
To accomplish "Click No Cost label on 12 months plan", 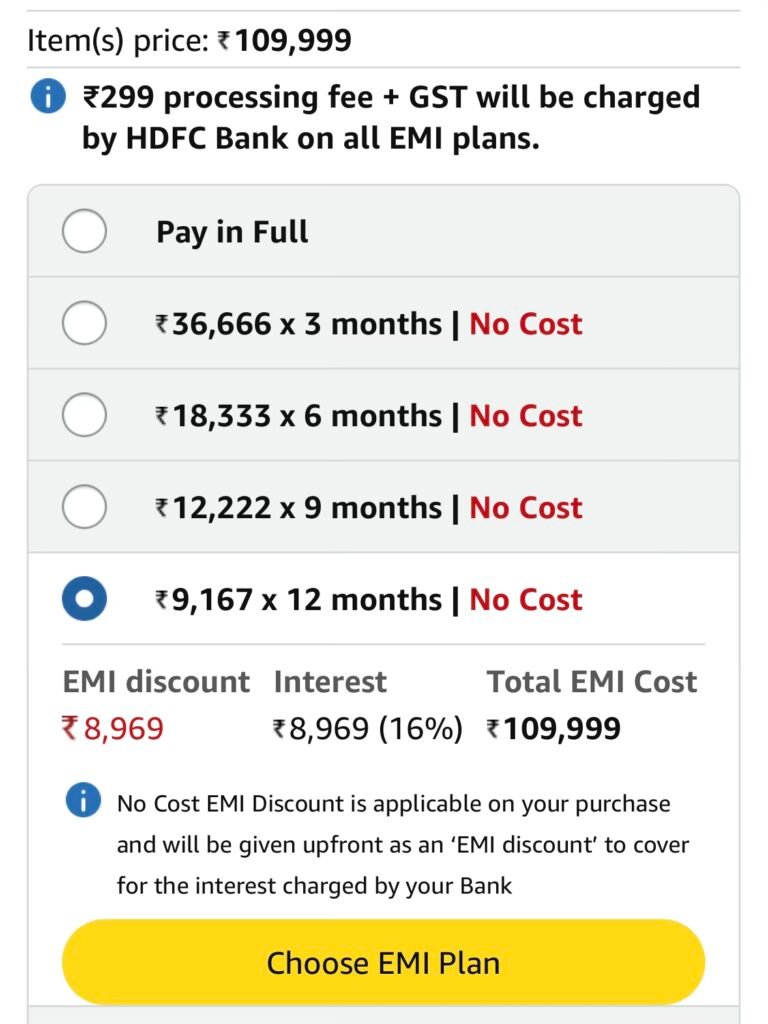I will pos(526,600).
